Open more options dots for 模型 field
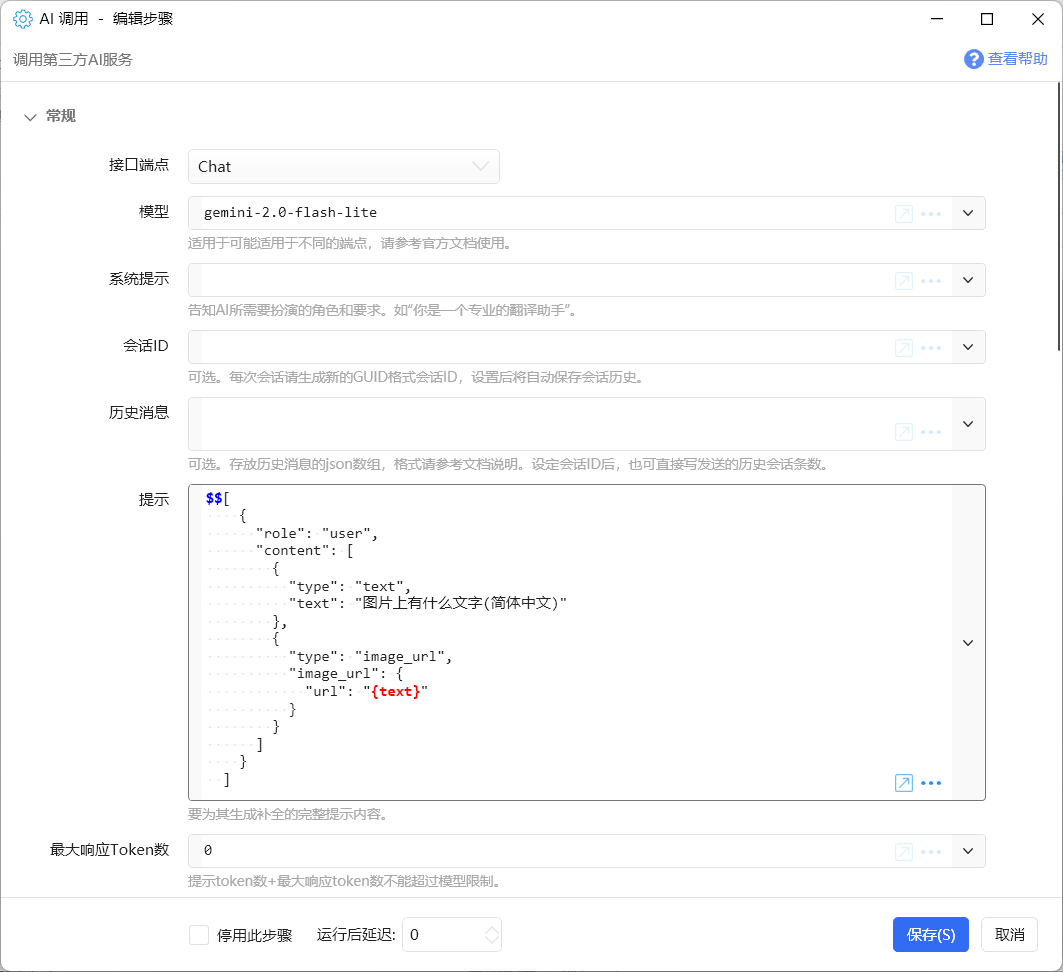Image resolution: width=1063 pixels, height=972 pixels. 931,214
